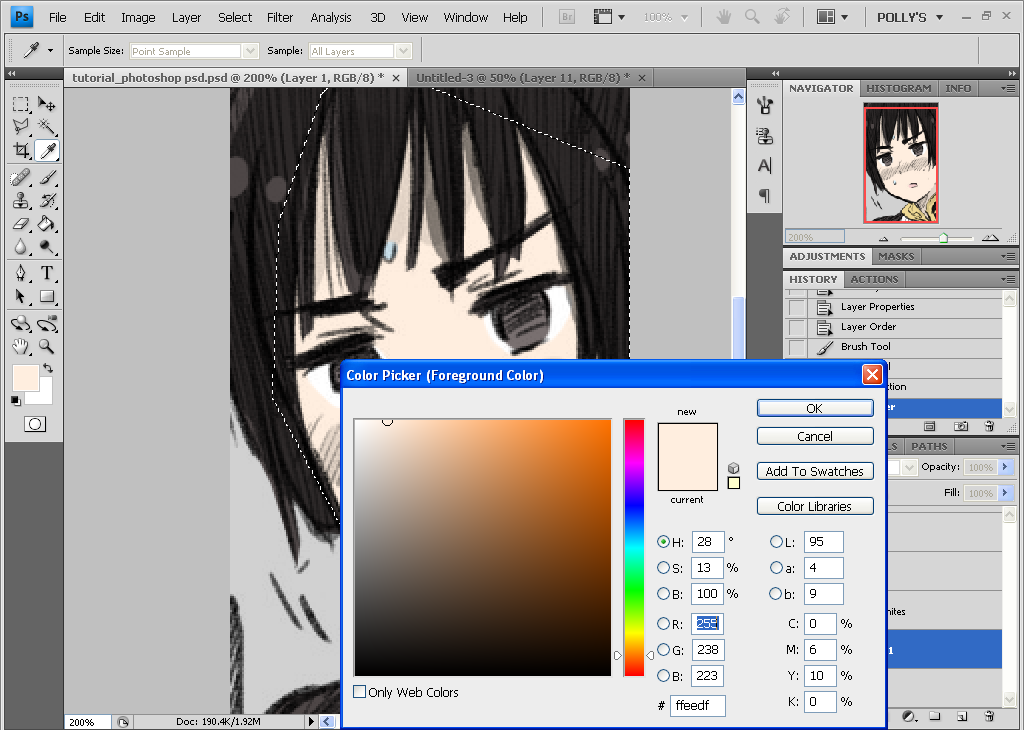Select the Brush tool in the toolbox
1024x730 pixels.
click(47, 177)
